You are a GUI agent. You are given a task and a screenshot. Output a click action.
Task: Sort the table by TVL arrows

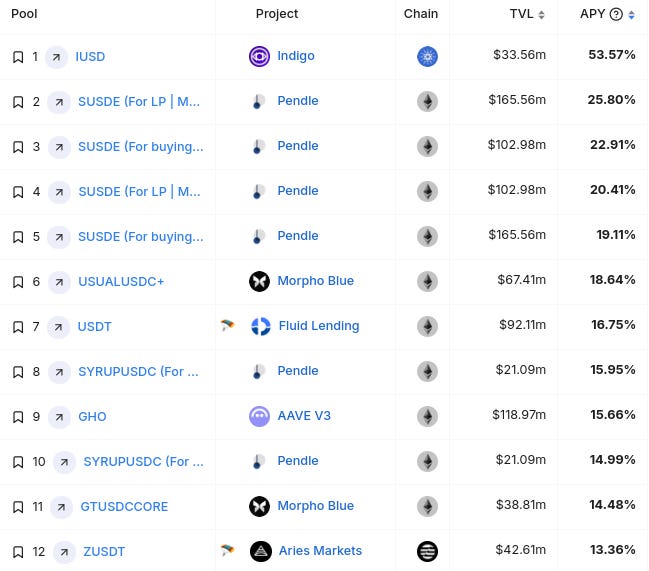click(541, 15)
